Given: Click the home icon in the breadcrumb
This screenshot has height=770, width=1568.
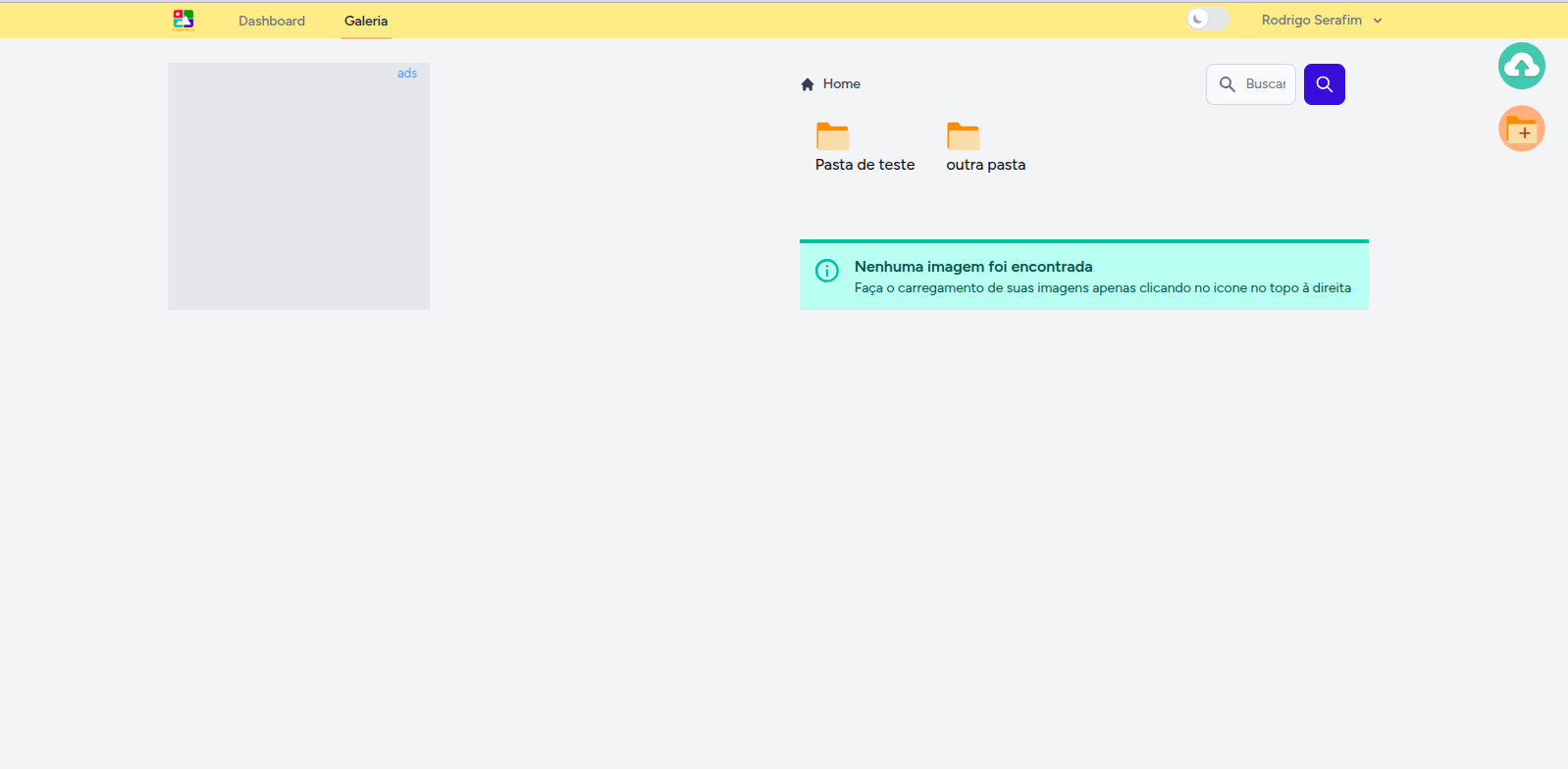Looking at the screenshot, I should (x=808, y=84).
